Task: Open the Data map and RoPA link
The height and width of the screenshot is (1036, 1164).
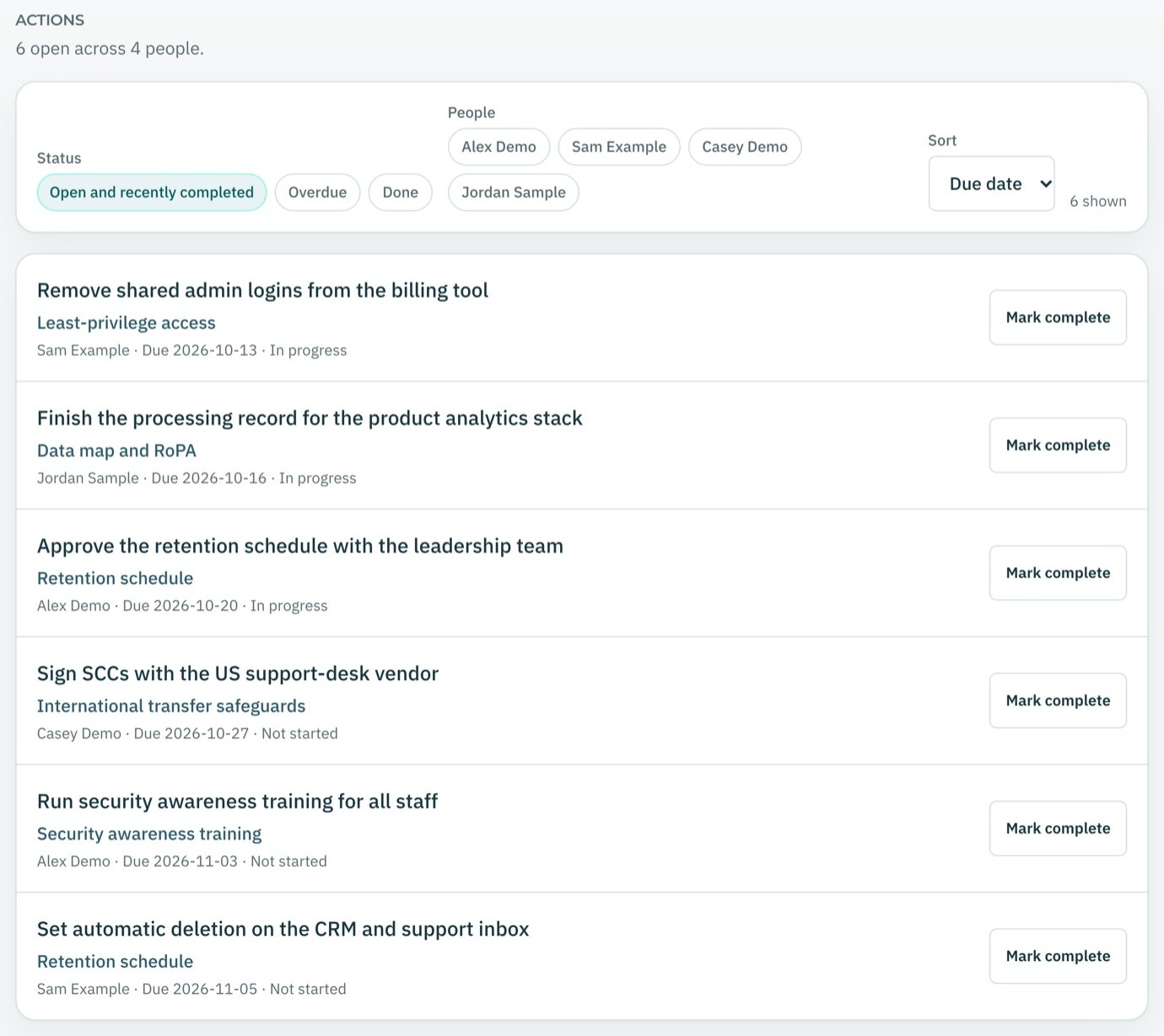Action: click(x=116, y=451)
